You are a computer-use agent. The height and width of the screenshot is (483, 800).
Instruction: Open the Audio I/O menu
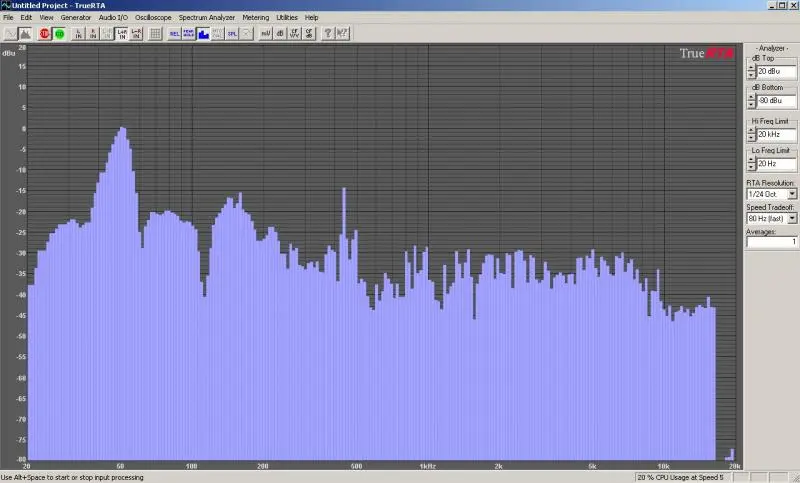click(x=113, y=18)
